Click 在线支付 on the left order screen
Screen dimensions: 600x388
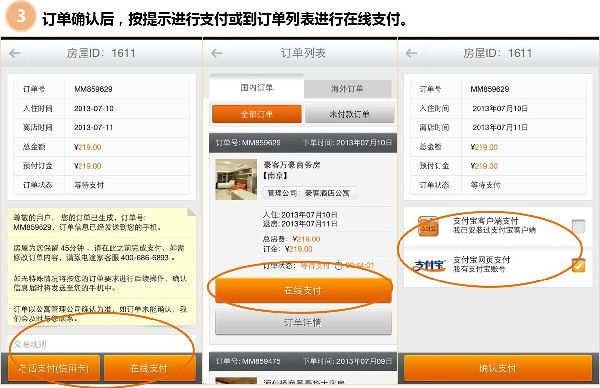click(x=149, y=368)
